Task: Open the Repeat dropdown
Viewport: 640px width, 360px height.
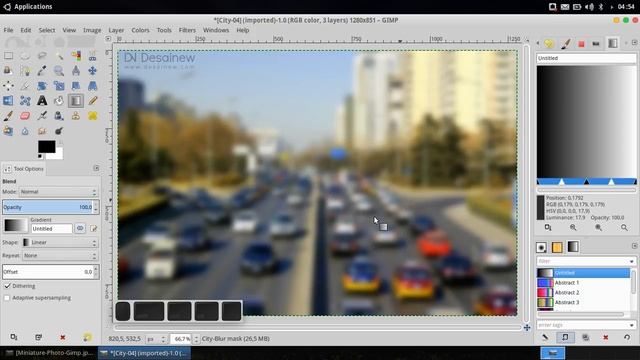Action: point(60,256)
